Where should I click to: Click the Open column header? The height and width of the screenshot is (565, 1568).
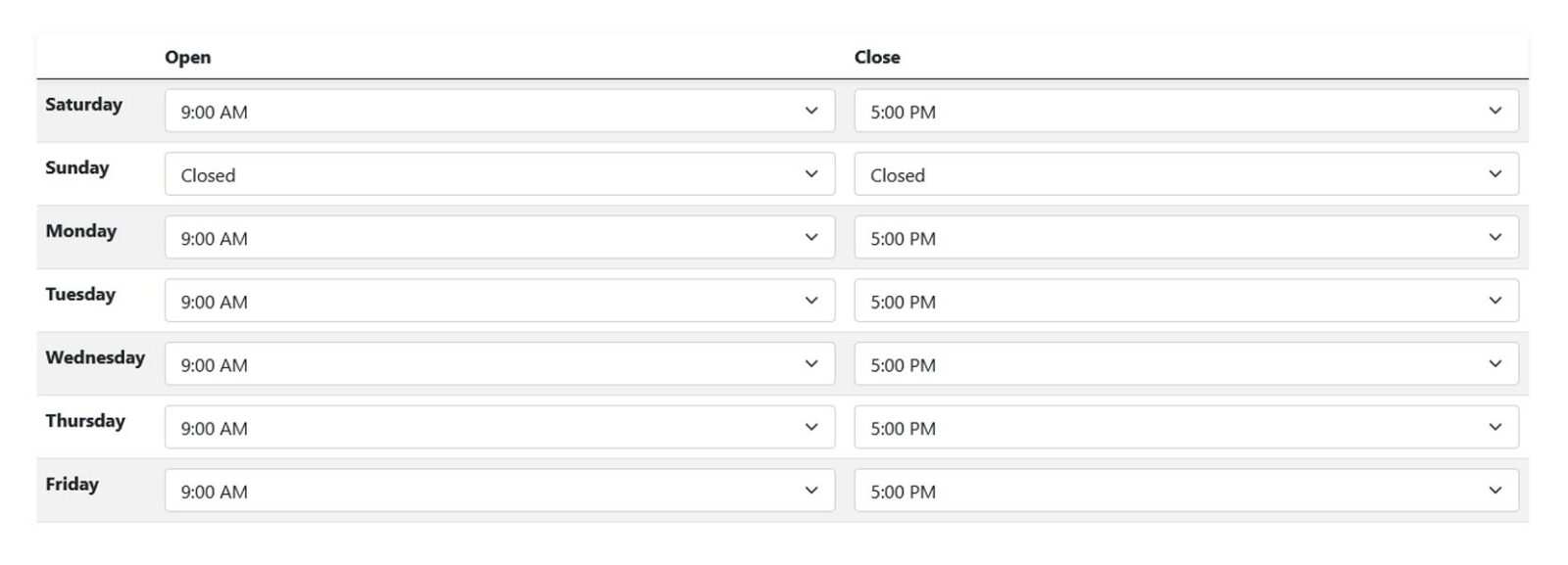click(x=187, y=57)
